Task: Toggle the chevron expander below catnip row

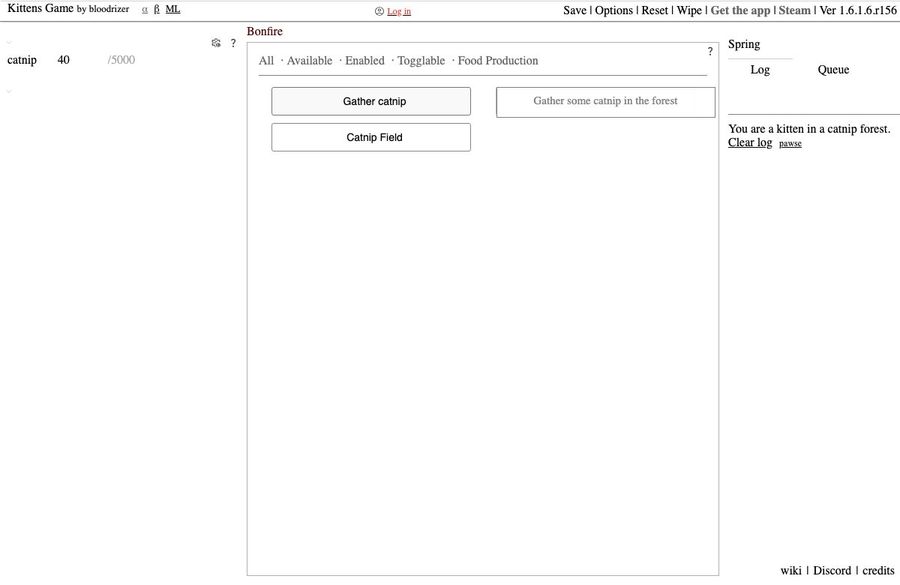Action: [9, 91]
